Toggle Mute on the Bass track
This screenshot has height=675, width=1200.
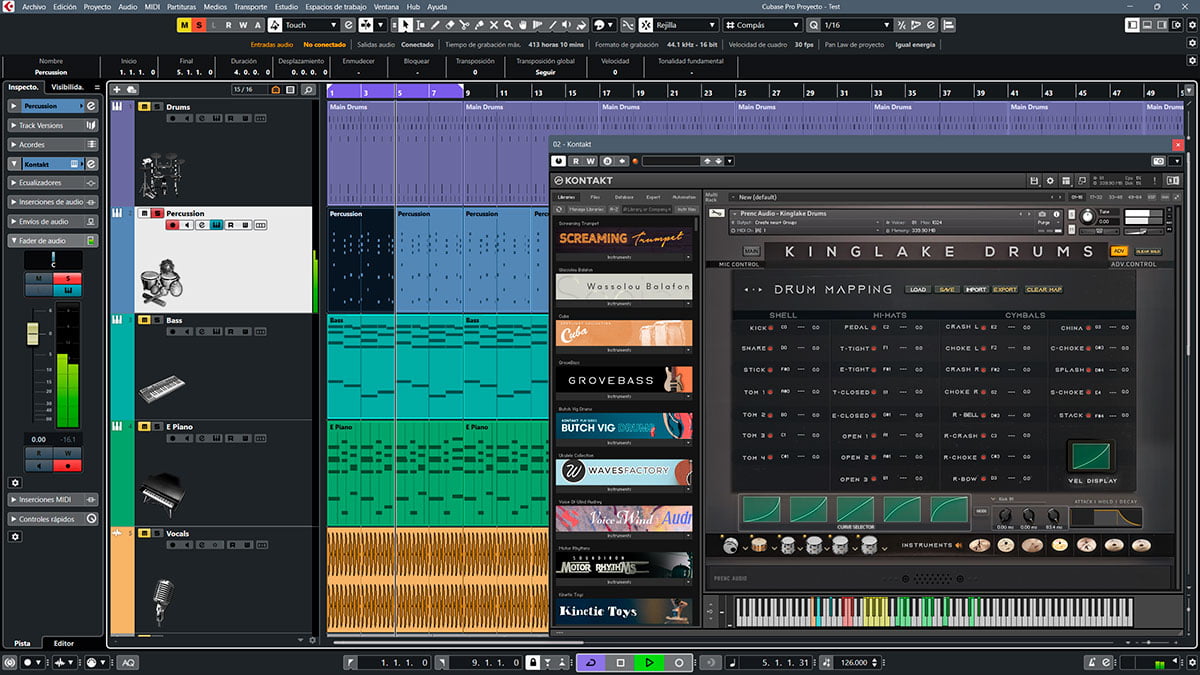point(144,320)
